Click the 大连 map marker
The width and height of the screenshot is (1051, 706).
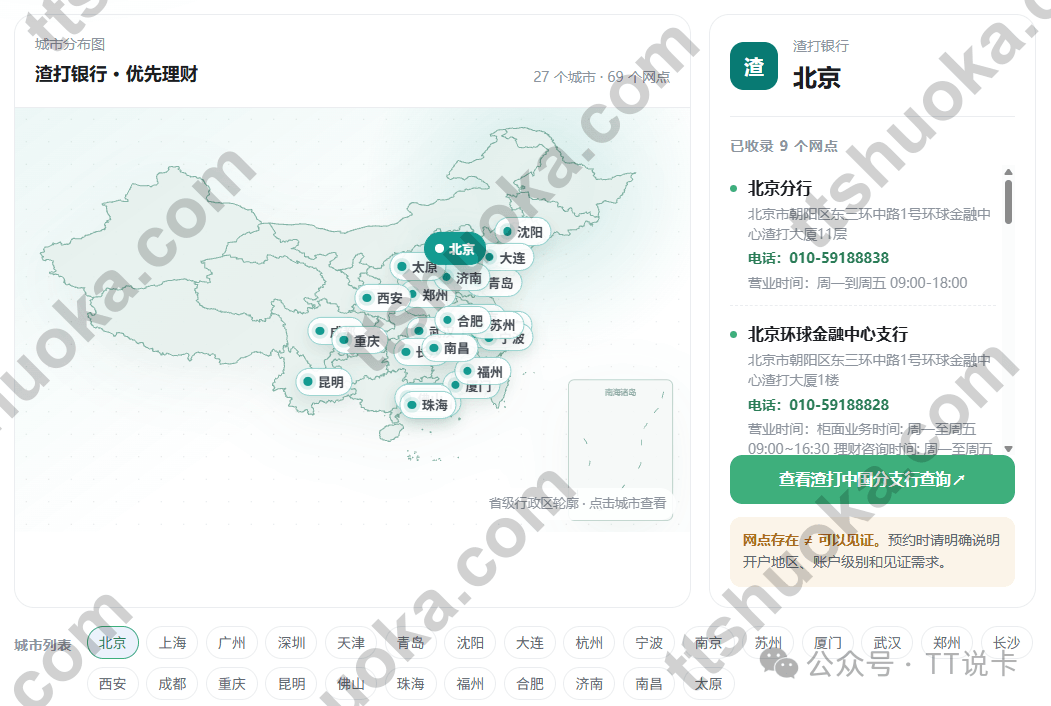pyautogui.click(x=507, y=257)
